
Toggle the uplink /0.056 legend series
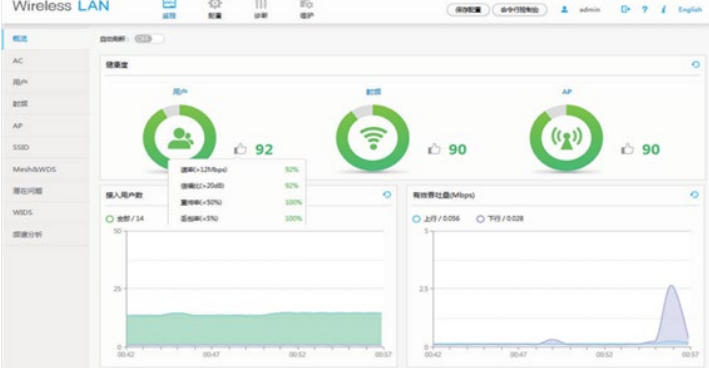[x=436, y=218]
